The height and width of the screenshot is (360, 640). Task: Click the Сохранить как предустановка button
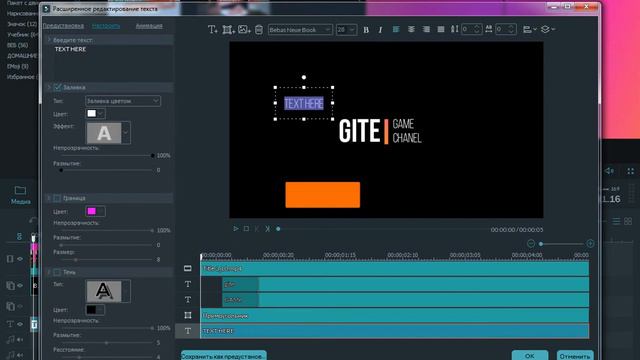[x=224, y=356]
